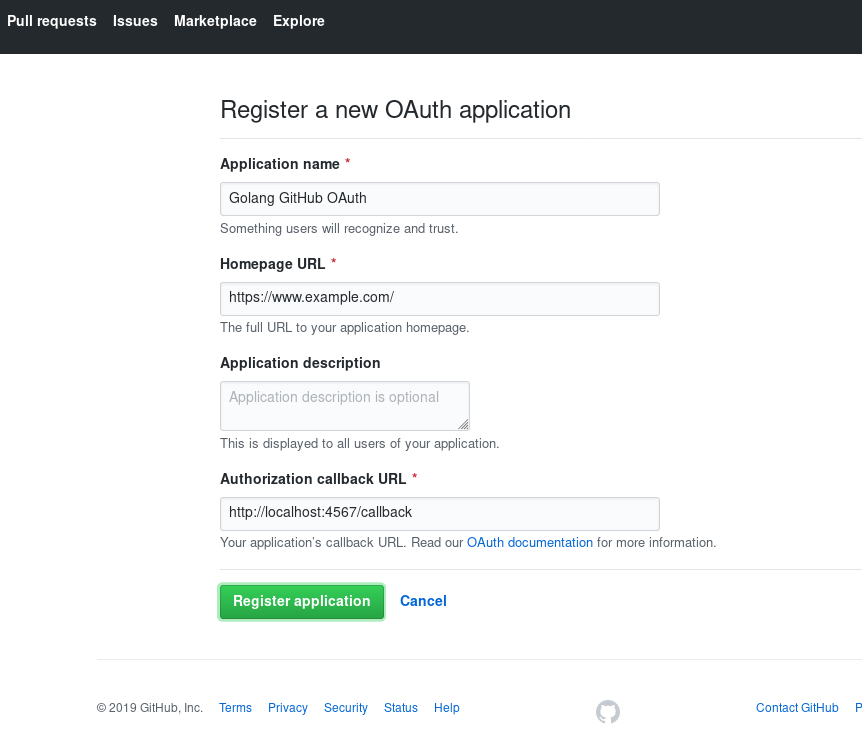Cancel the OAuth application registration

click(x=423, y=601)
